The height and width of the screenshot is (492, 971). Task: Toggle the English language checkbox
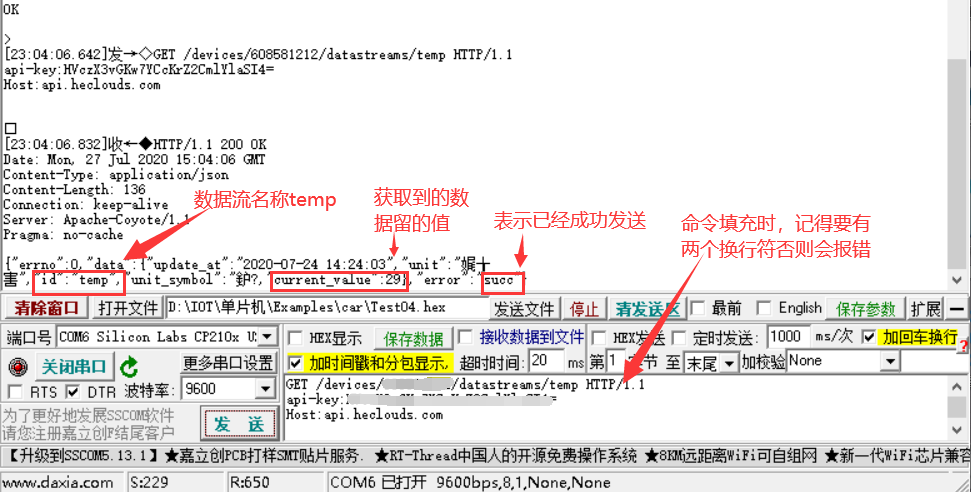[x=764, y=308]
